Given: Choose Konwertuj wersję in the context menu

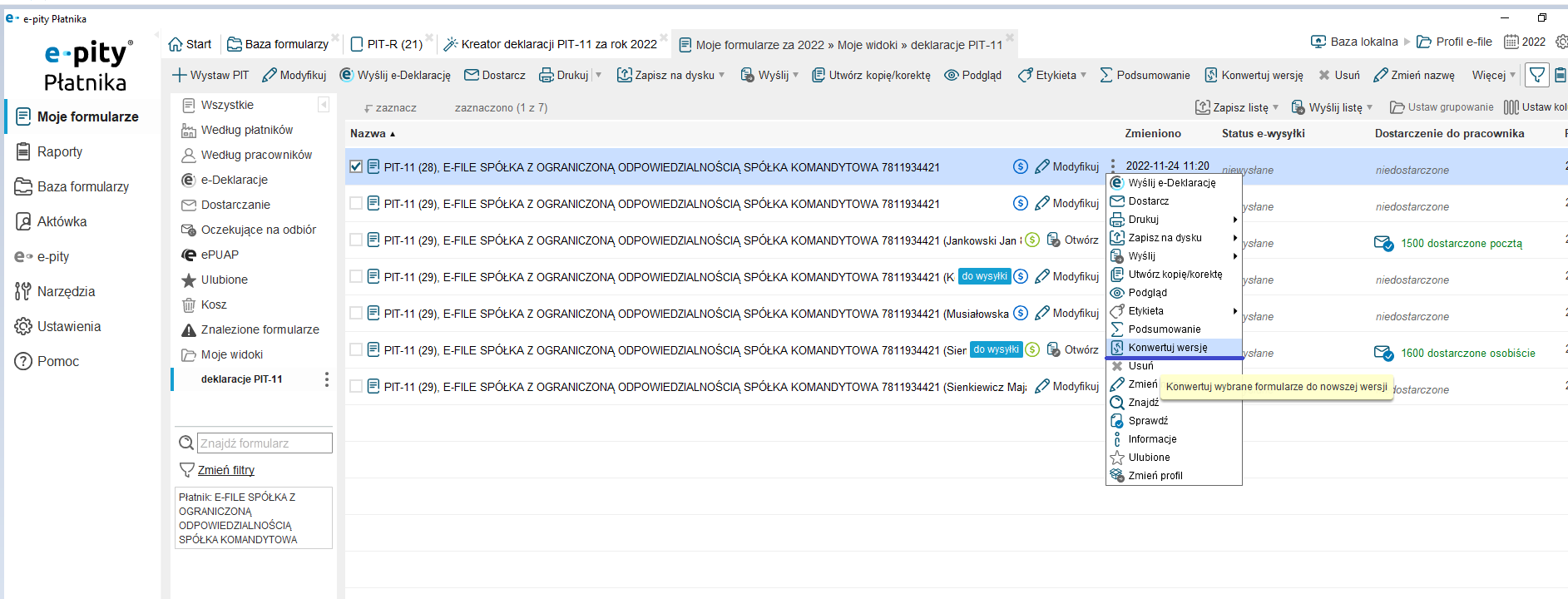Looking at the screenshot, I should tap(1174, 348).
